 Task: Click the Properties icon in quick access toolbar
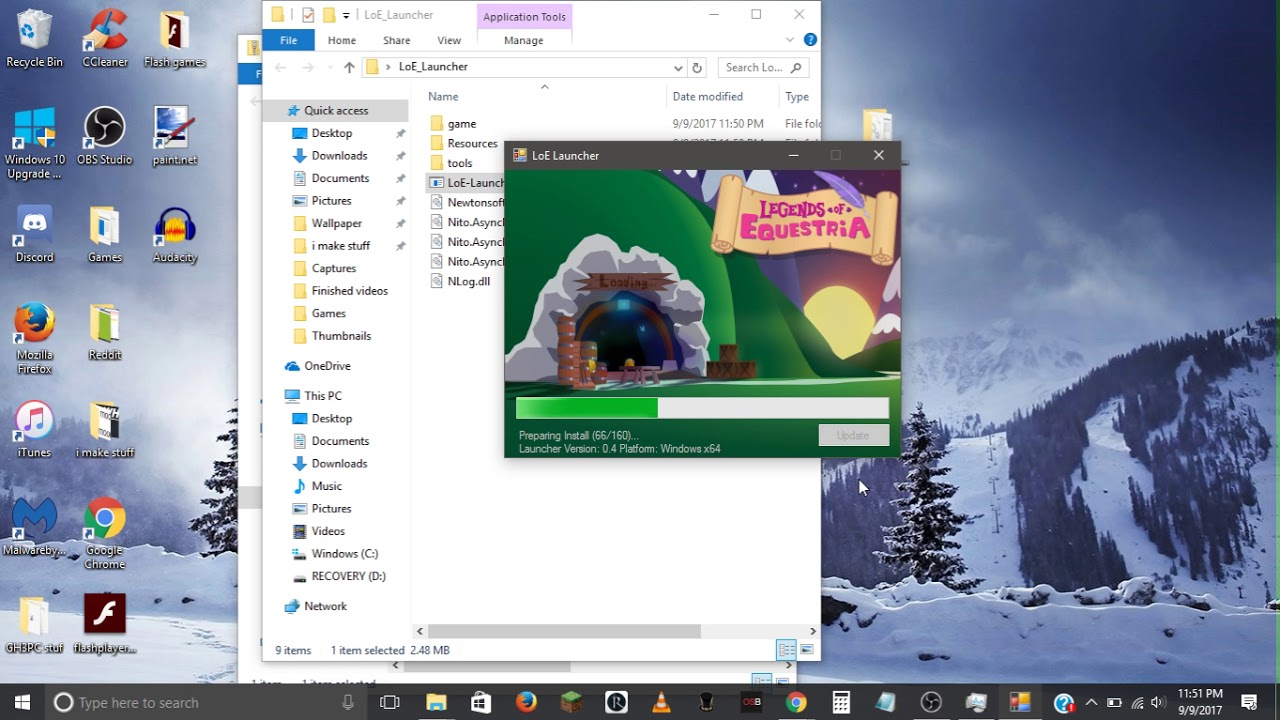point(308,15)
